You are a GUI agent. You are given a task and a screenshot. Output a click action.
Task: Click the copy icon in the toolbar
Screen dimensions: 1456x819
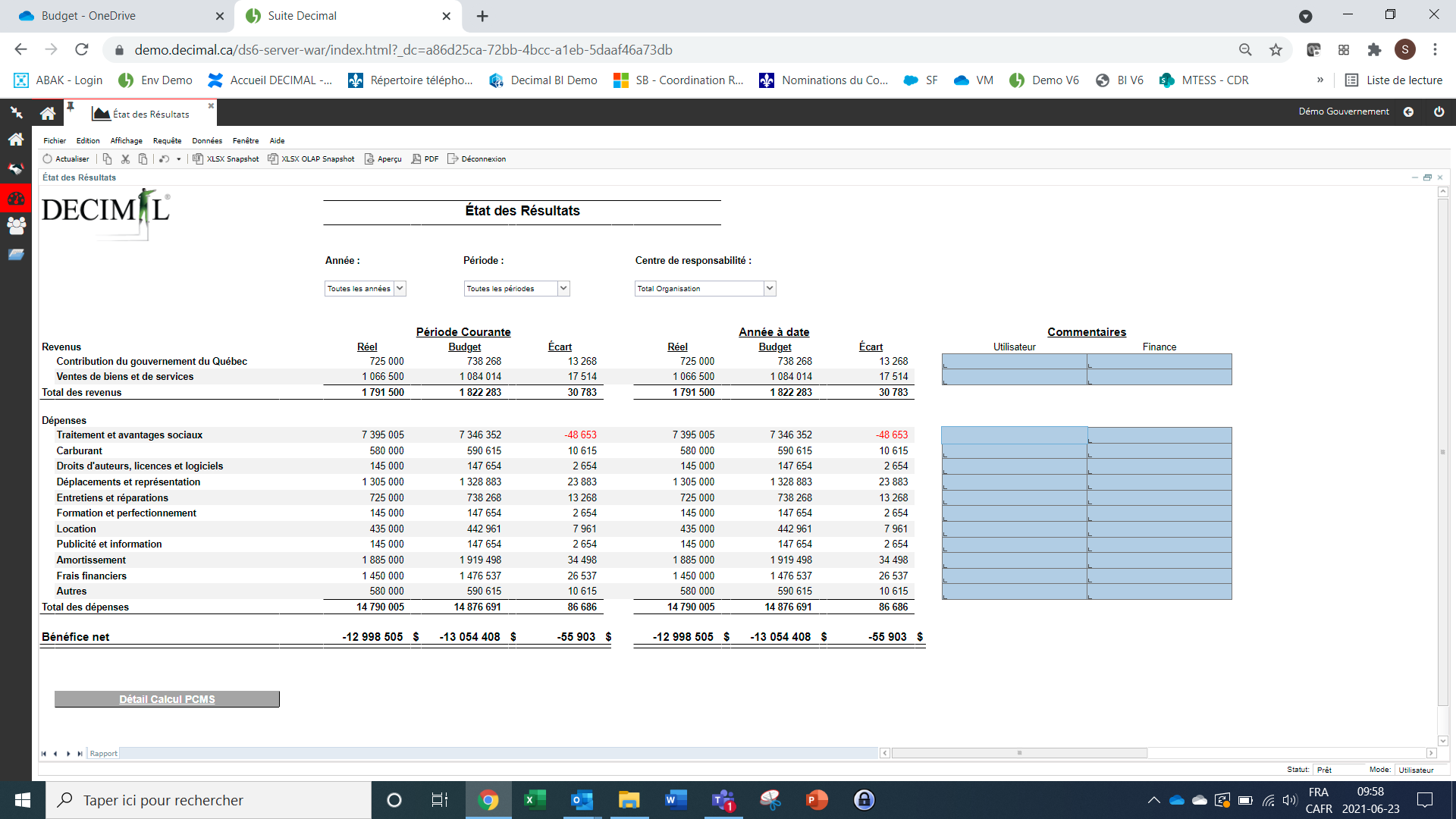[108, 159]
